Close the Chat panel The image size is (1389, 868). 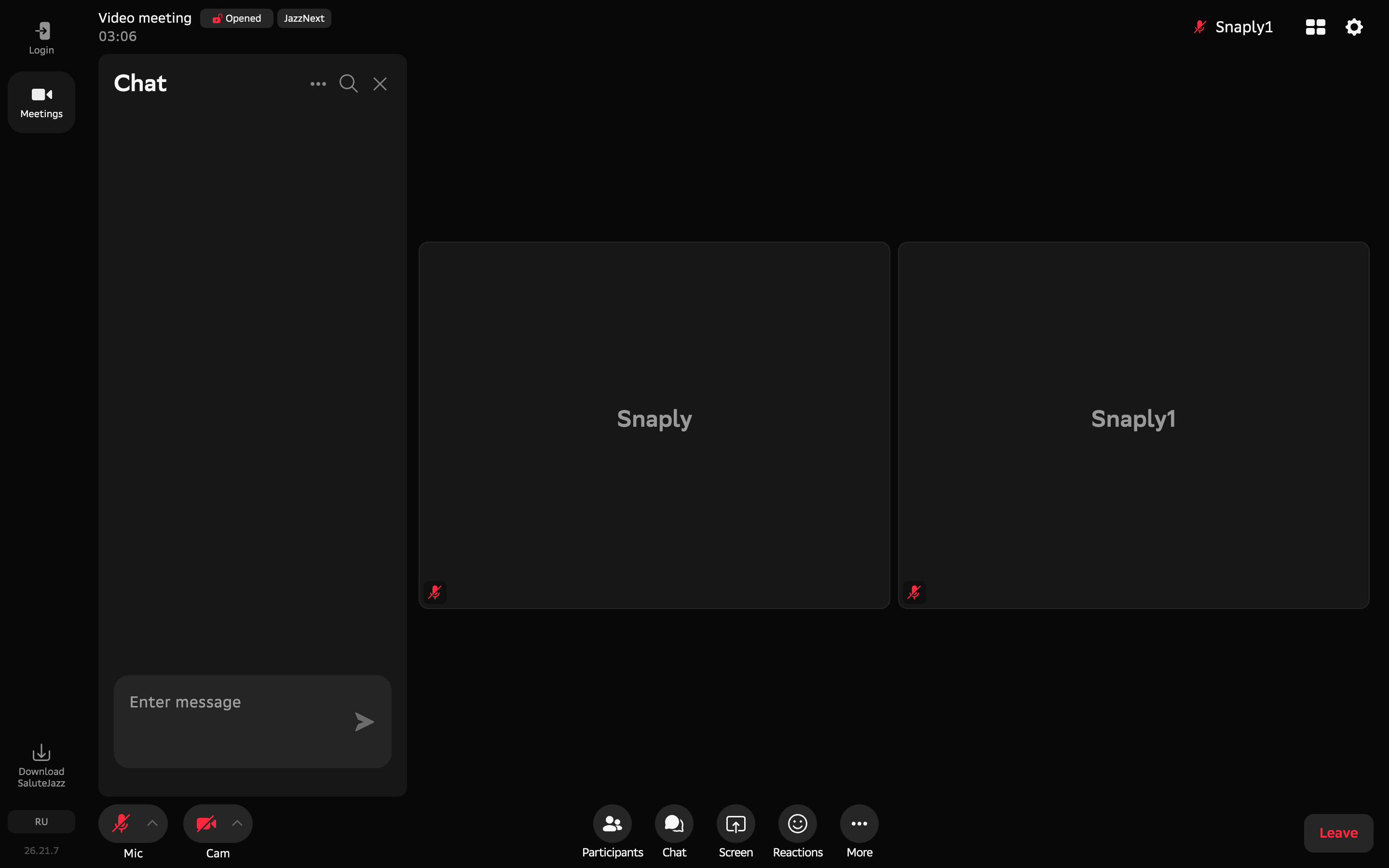[380, 84]
